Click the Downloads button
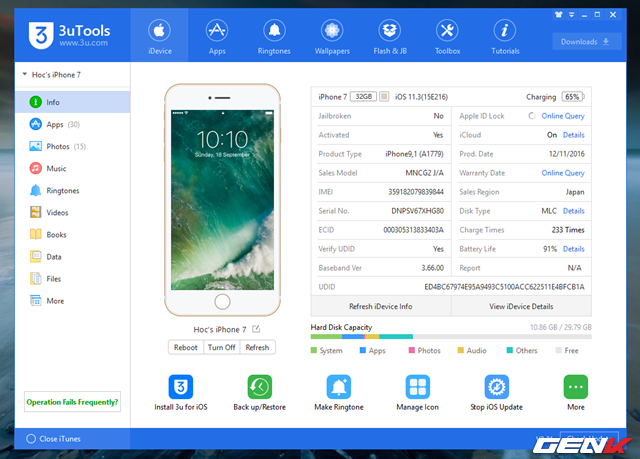The image size is (640, 459). [x=587, y=42]
